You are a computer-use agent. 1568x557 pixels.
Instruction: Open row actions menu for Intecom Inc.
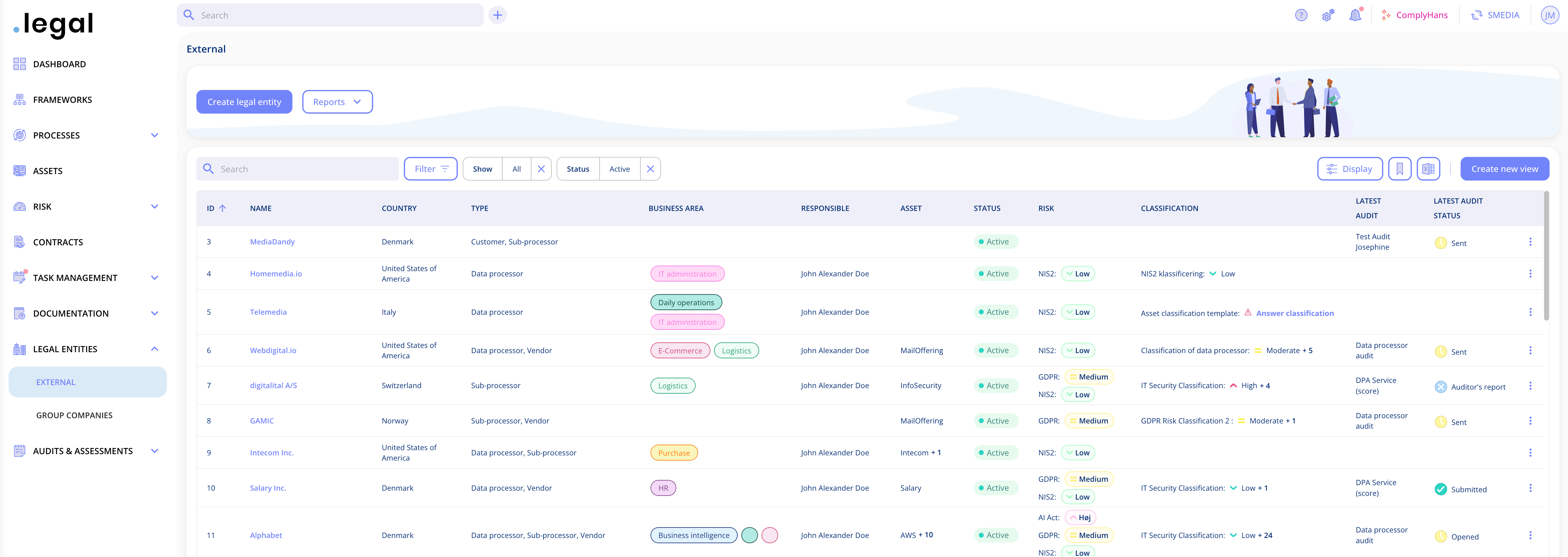tap(1530, 453)
